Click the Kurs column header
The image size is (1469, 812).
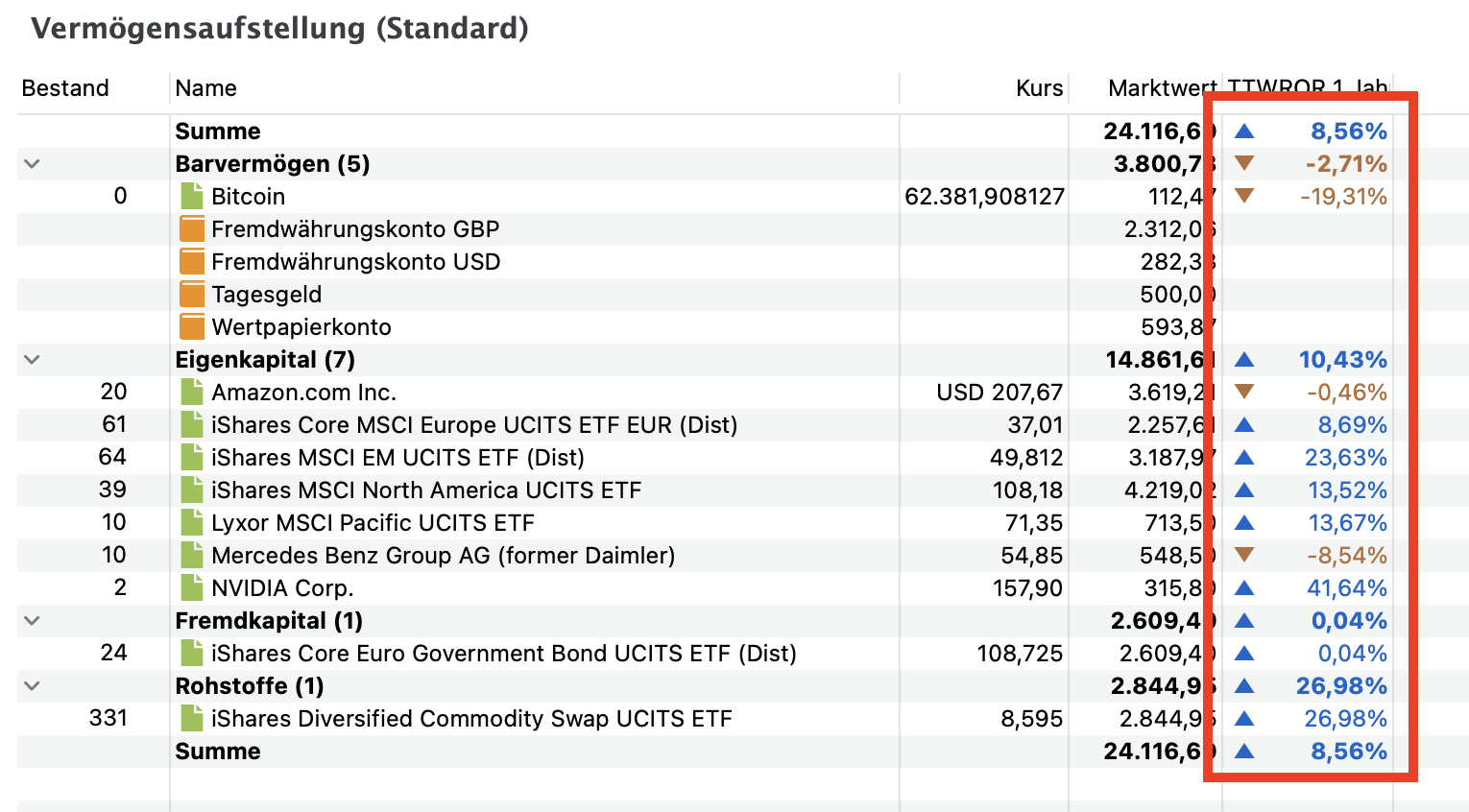[x=1039, y=88]
